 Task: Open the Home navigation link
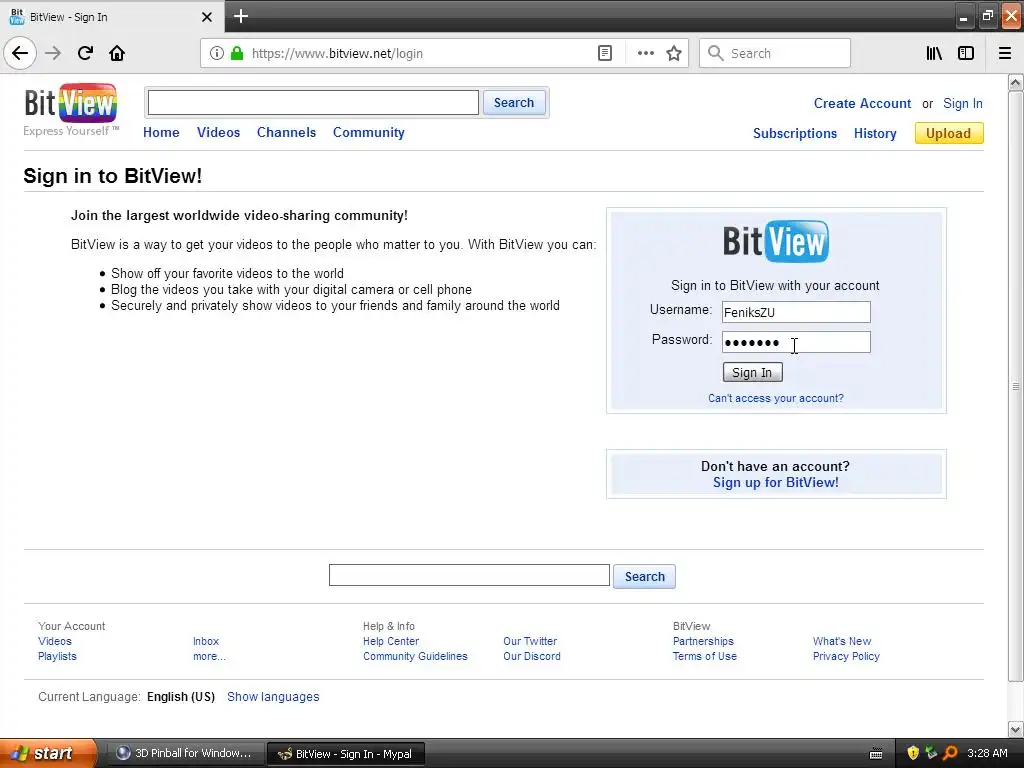[x=161, y=133]
